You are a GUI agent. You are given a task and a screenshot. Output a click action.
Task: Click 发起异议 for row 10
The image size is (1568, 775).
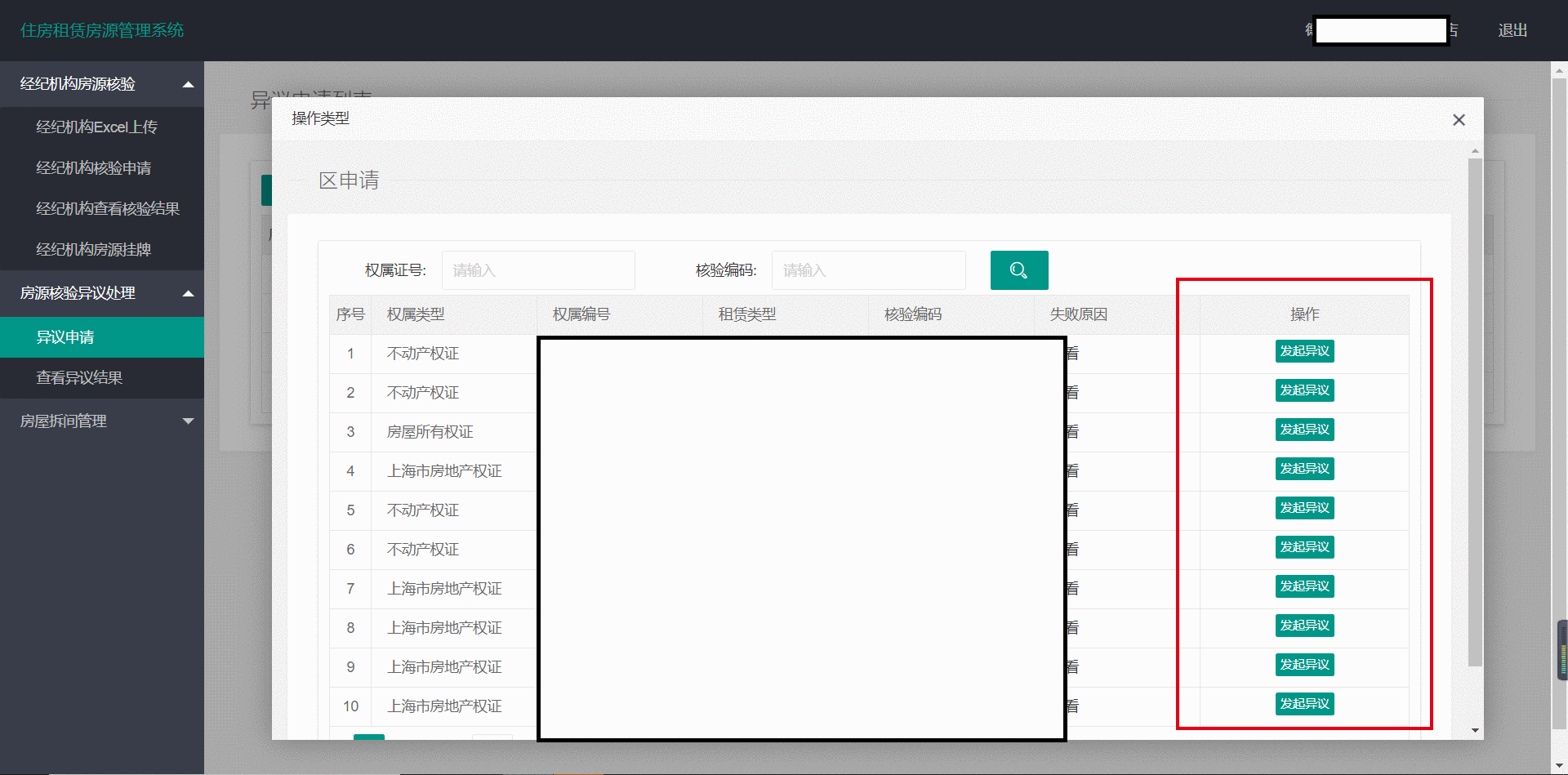pyautogui.click(x=1304, y=704)
